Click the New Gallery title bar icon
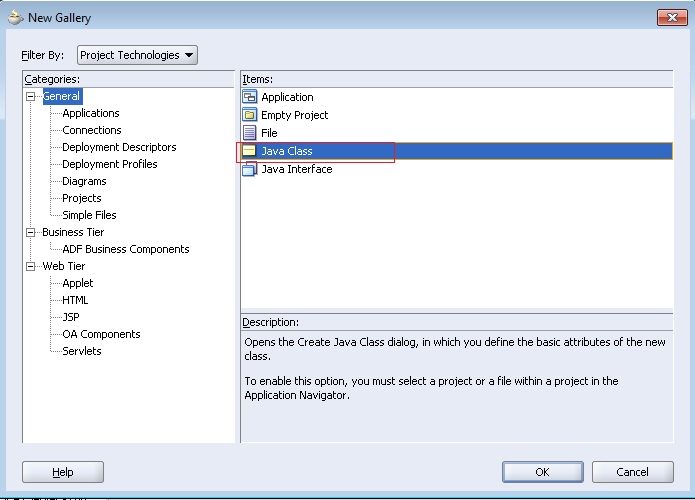 coord(15,17)
